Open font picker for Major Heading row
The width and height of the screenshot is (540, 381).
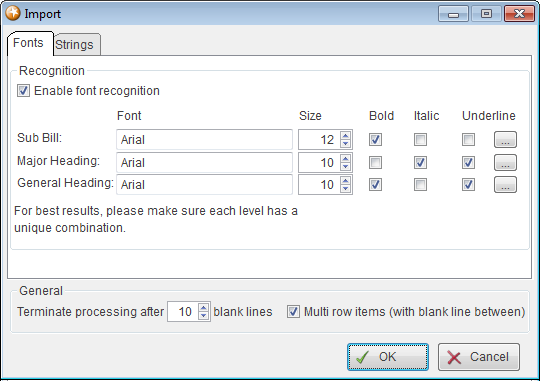point(505,163)
